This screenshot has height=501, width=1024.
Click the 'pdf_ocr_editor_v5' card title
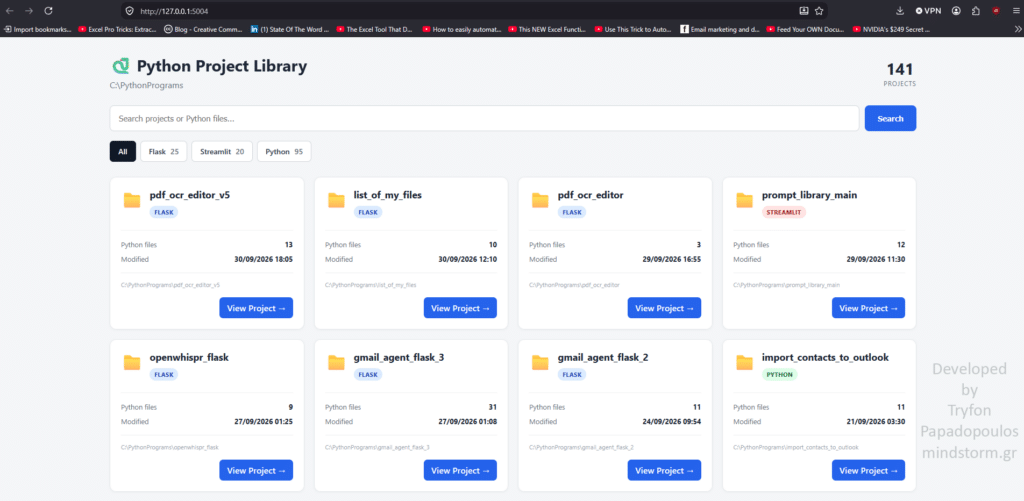[x=190, y=195]
